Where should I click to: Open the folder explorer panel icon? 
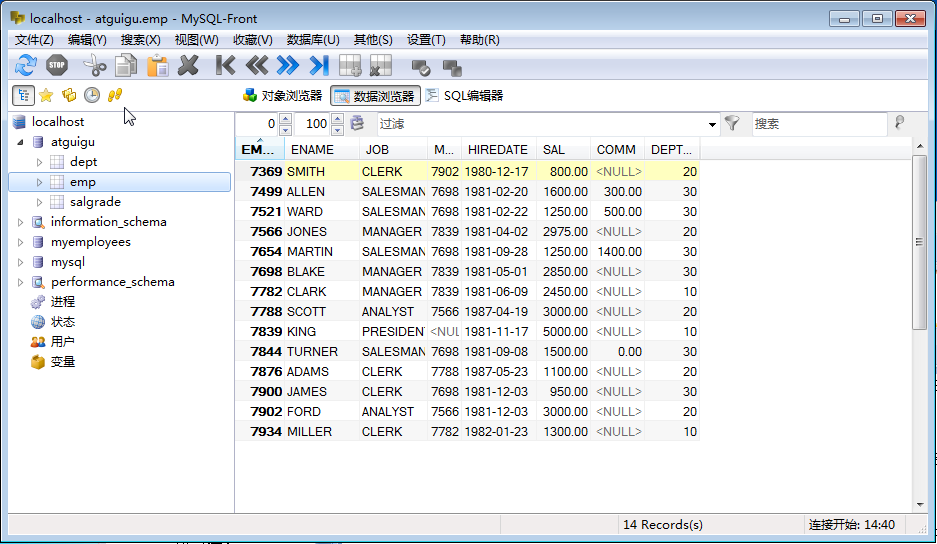69,95
